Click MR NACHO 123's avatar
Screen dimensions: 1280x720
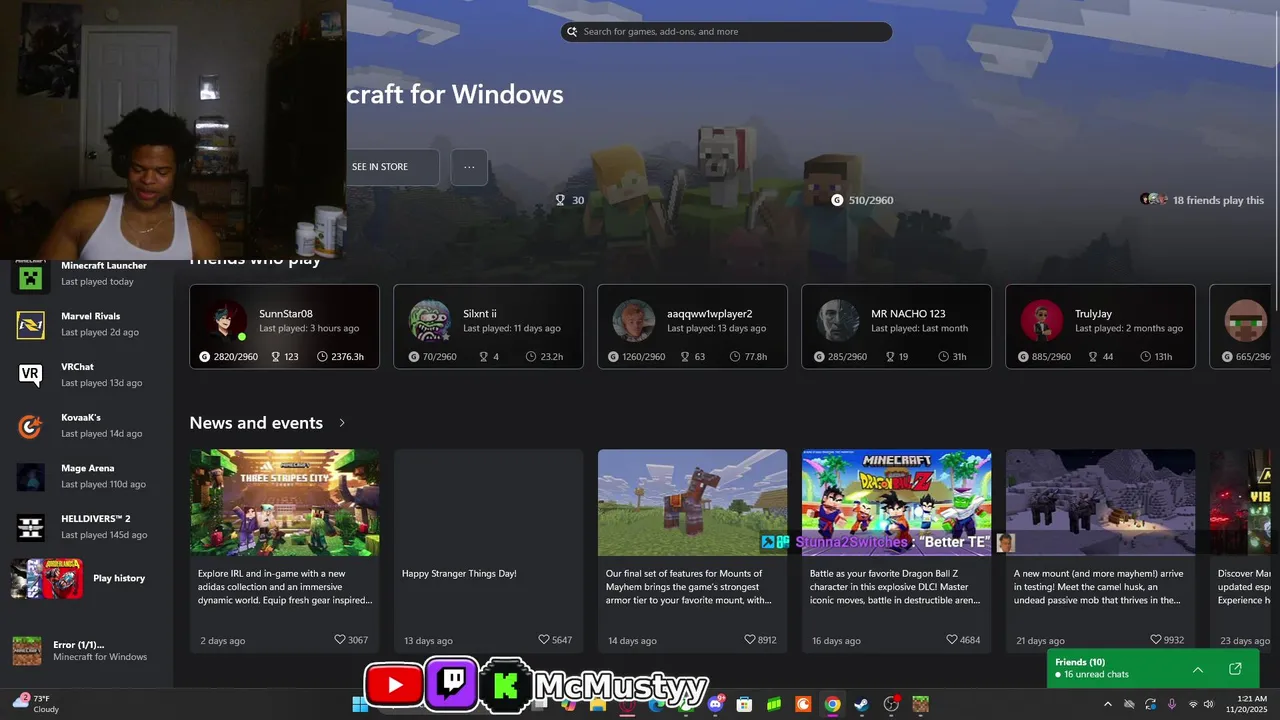coord(837,320)
